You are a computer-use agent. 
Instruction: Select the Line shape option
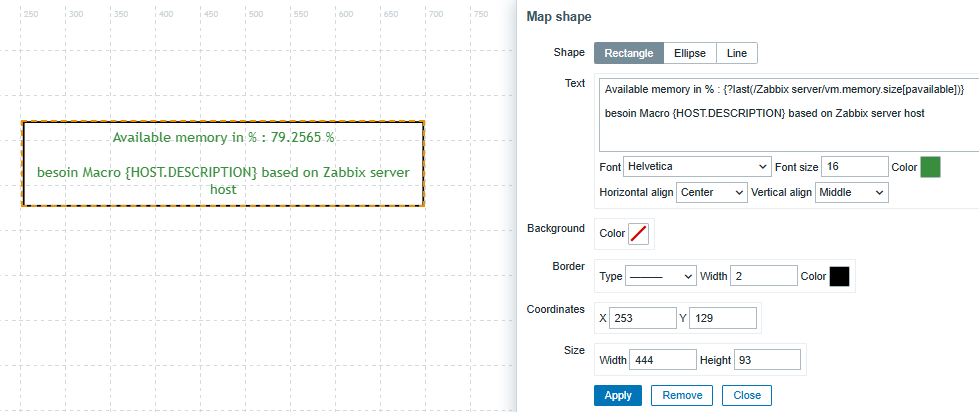[736, 53]
